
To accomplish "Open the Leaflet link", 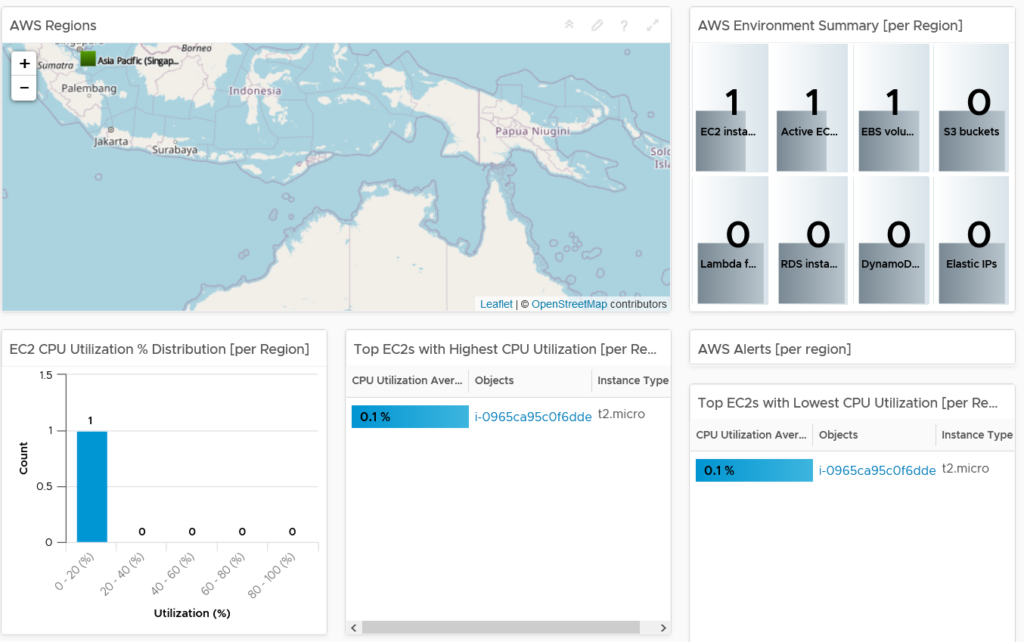I will tap(496, 304).
